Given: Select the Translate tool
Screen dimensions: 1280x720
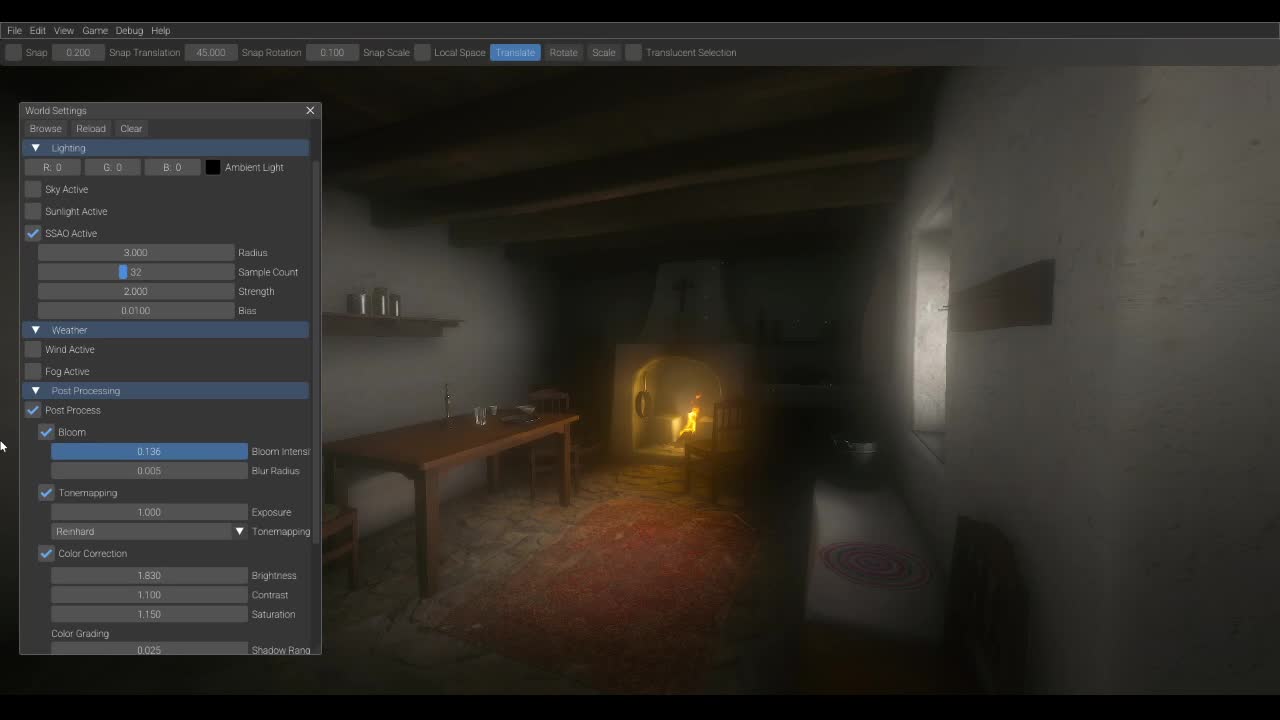Looking at the screenshot, I should [515, 53].
